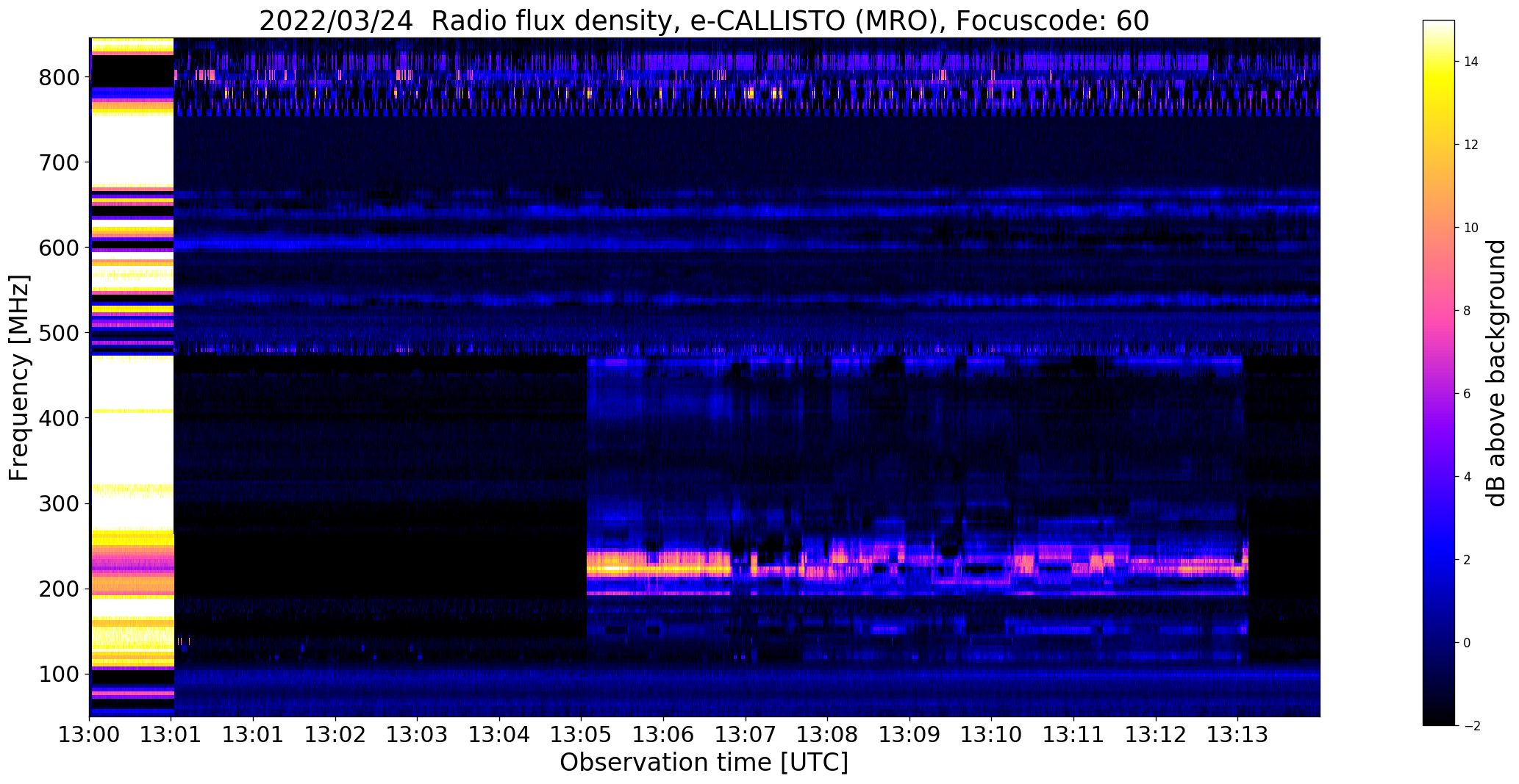Click the colorbar tick label 2
Viewport: 1519px width, 784px height.
pos(1468,560)
